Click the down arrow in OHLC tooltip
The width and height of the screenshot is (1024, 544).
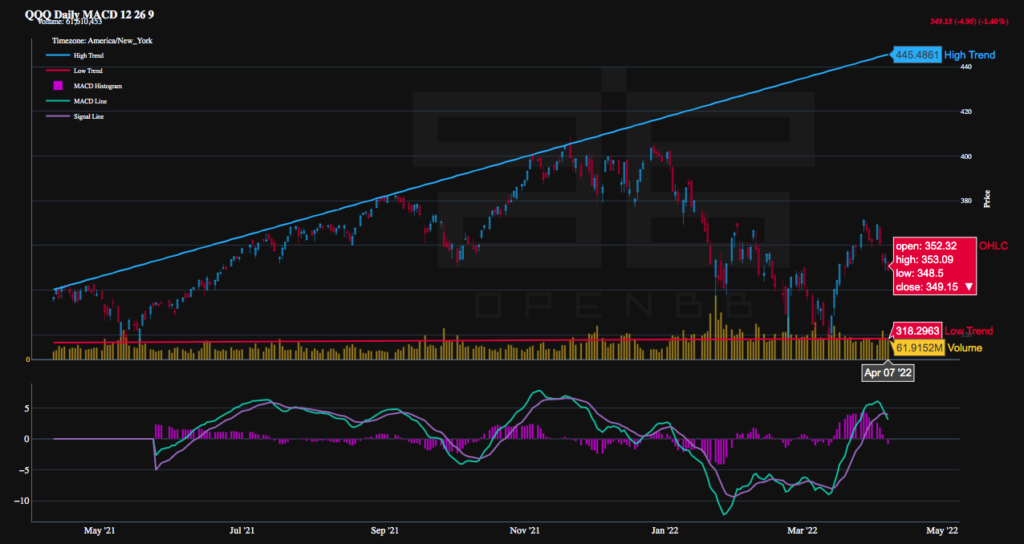pos(968,286)
